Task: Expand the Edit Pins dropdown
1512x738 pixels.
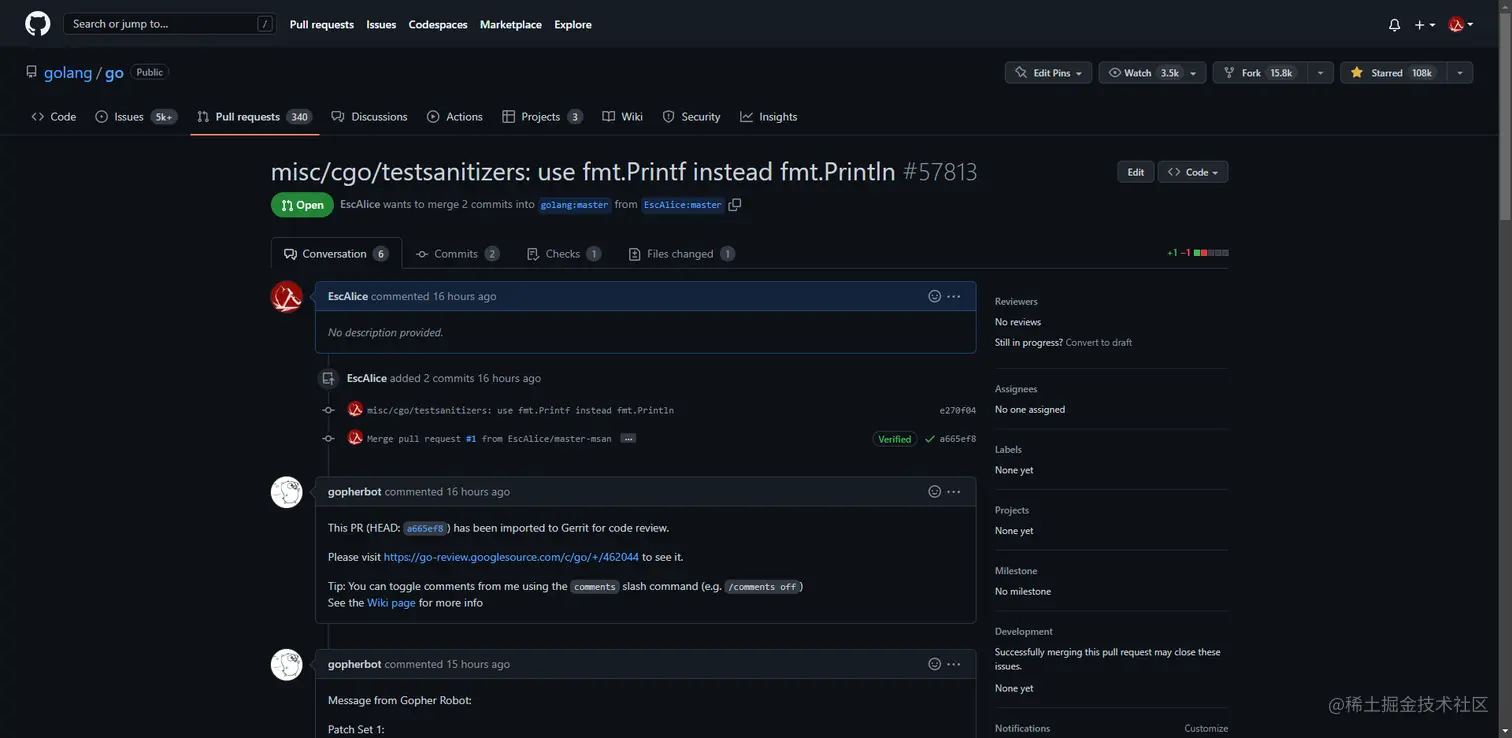Action: pos(1048,73)
